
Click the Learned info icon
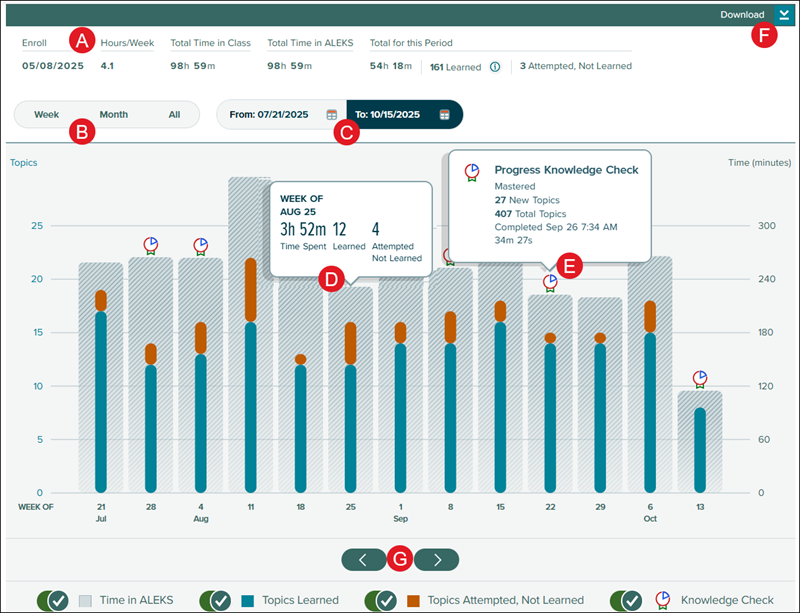coord(495,67)
